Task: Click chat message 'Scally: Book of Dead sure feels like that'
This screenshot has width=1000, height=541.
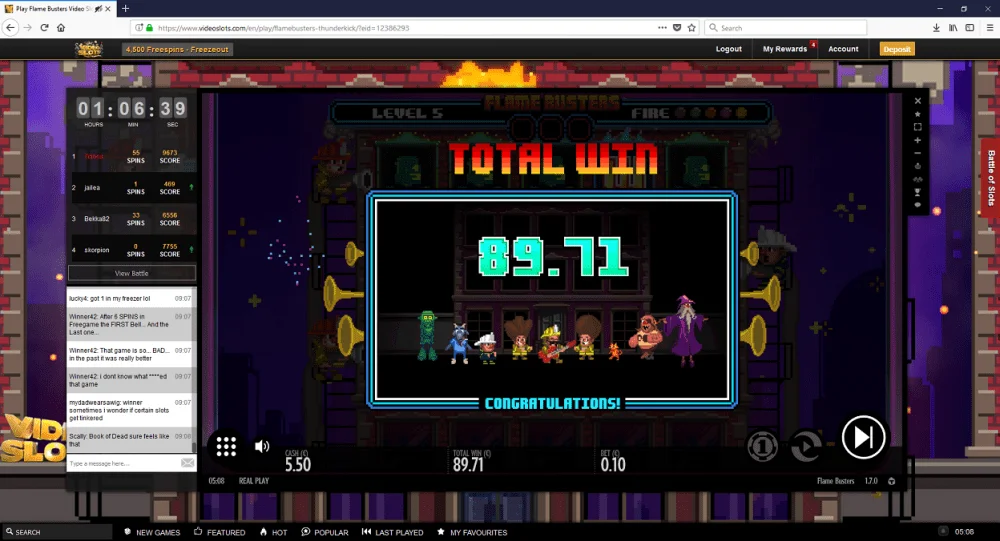Action: click(x=130, y=440)
